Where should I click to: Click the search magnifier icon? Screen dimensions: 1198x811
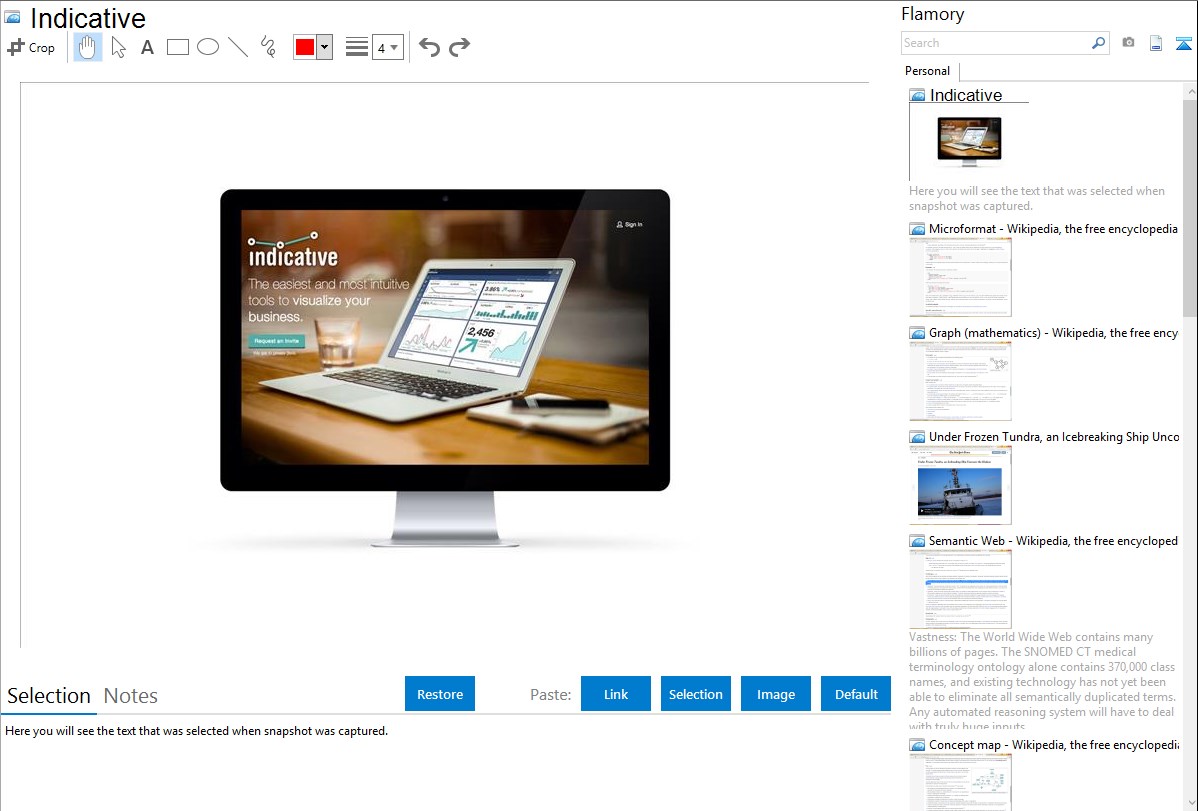pos(1098,43)
